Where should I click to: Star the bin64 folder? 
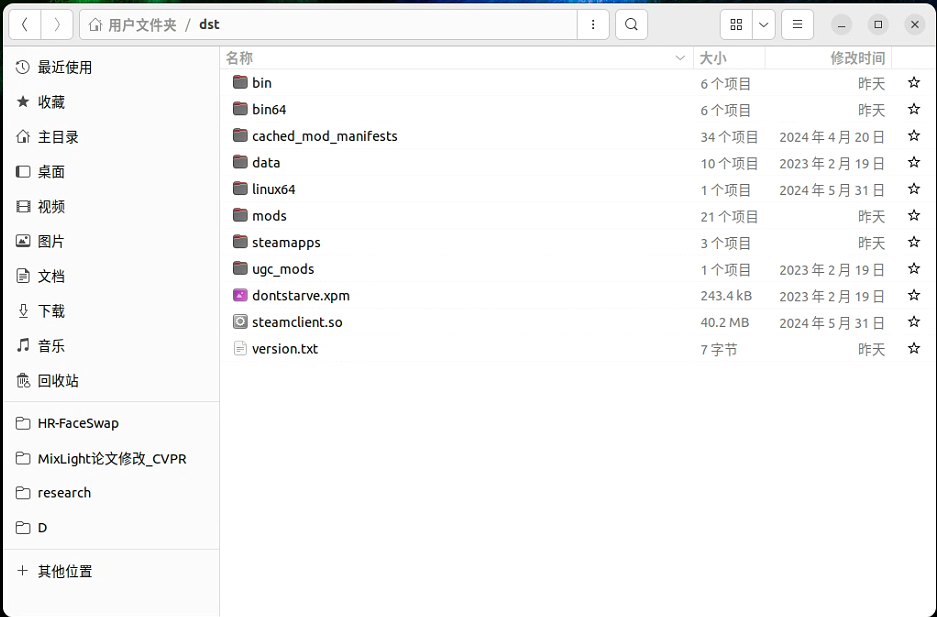click(914, 109)
